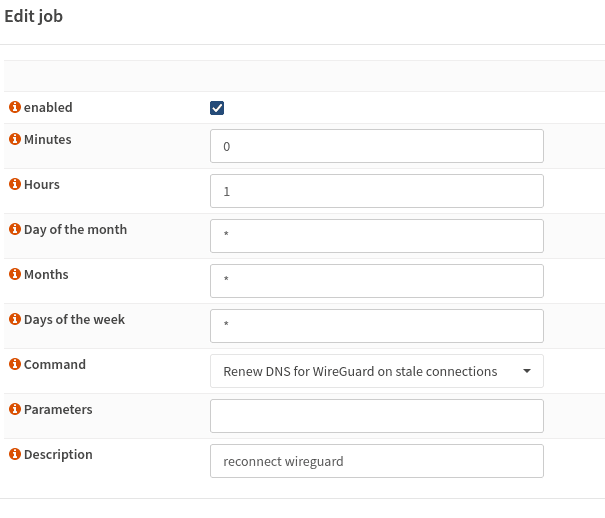Focus the Days of the week field
This screenshot has width=605, height=518.
coord(377,326)
